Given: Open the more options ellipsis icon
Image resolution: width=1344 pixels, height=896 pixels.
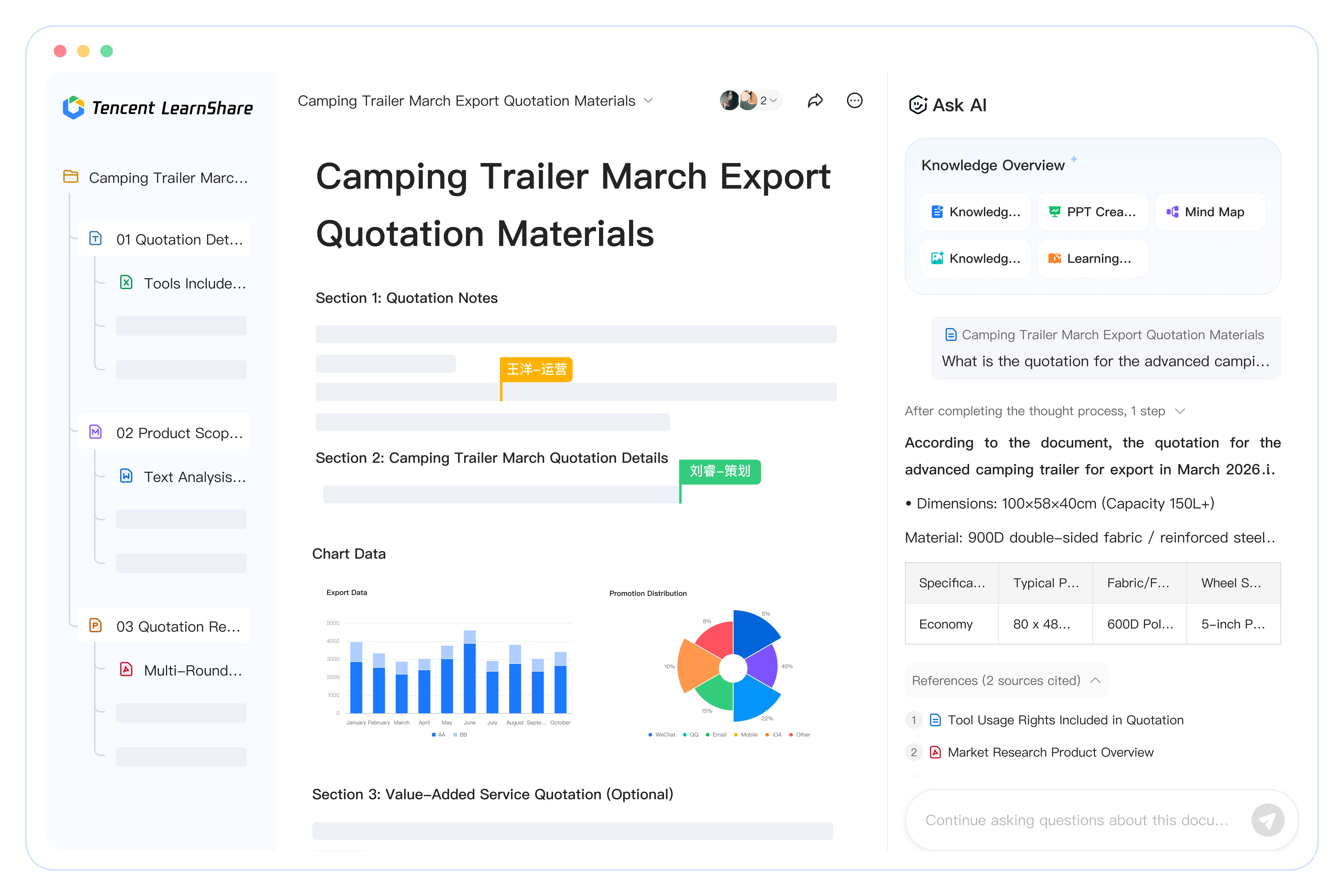Looking at the screenshot, I should coord(854,101).
